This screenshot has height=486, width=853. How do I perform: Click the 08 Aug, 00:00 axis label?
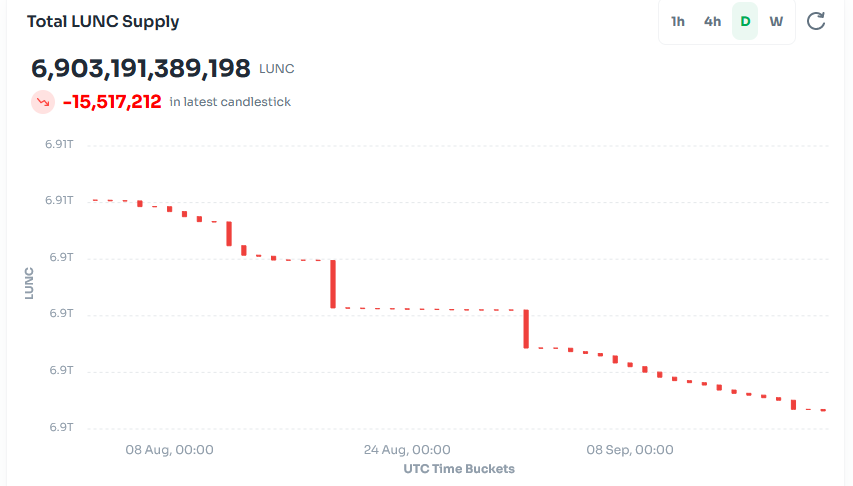(169, 450)
